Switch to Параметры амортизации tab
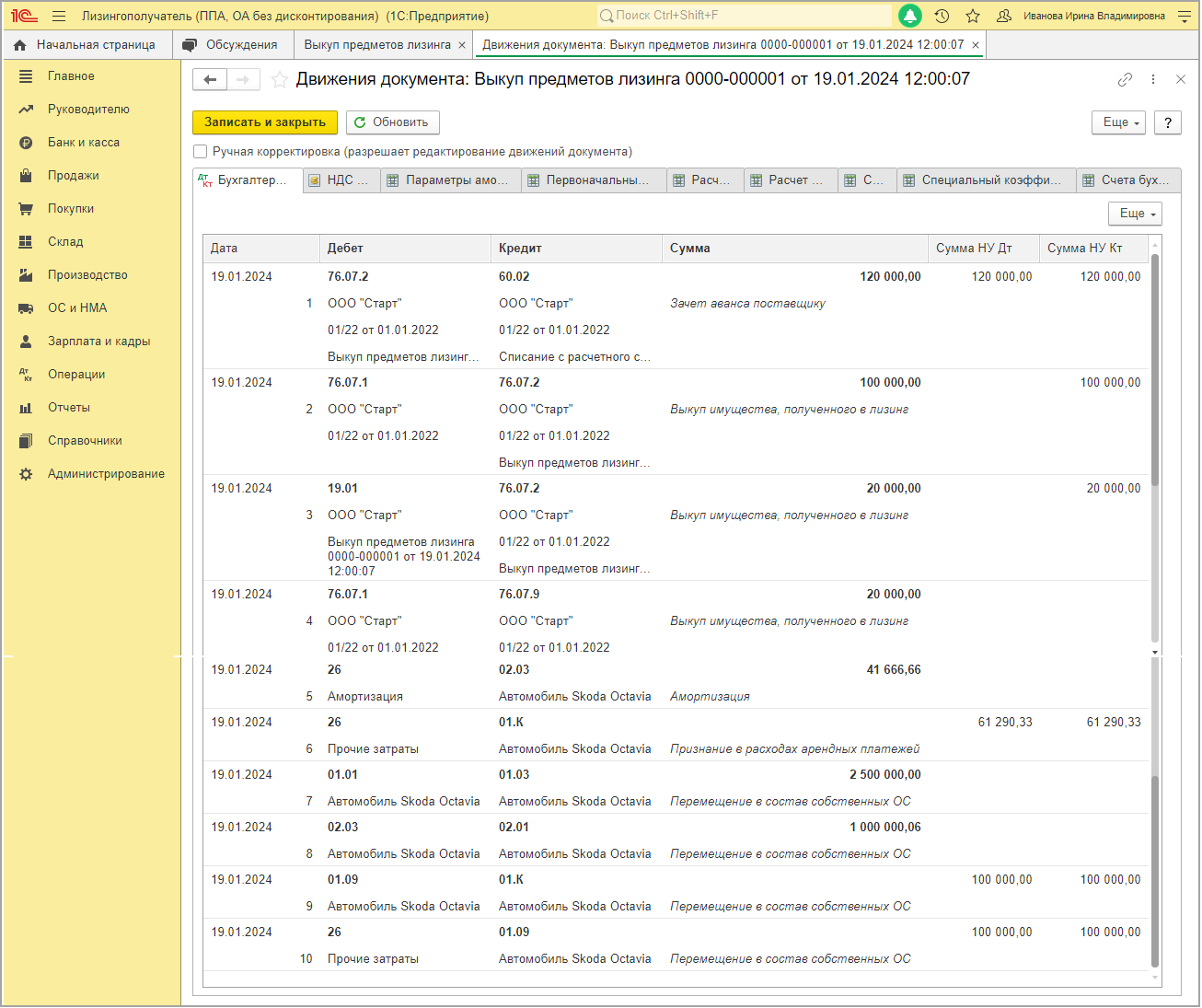Screen dimensions: 1202x1008 450,180
